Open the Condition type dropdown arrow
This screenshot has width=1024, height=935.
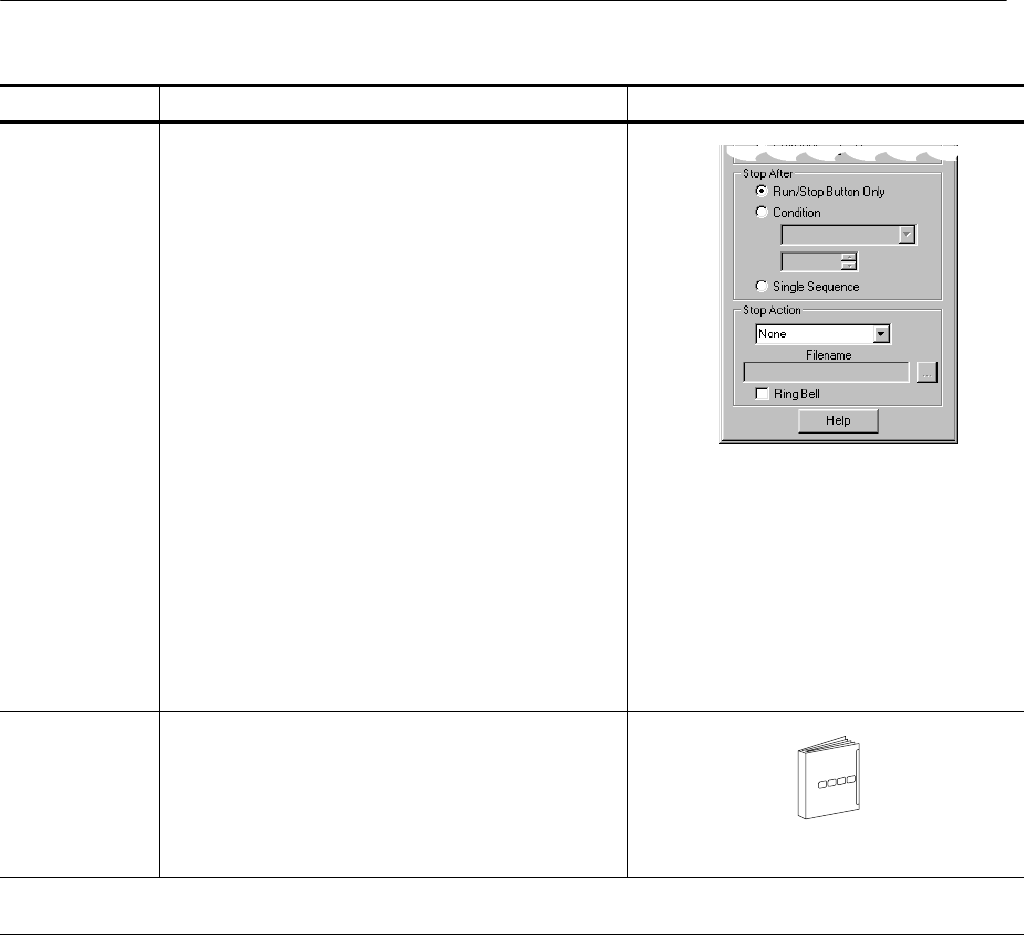(x=906, y=235)
